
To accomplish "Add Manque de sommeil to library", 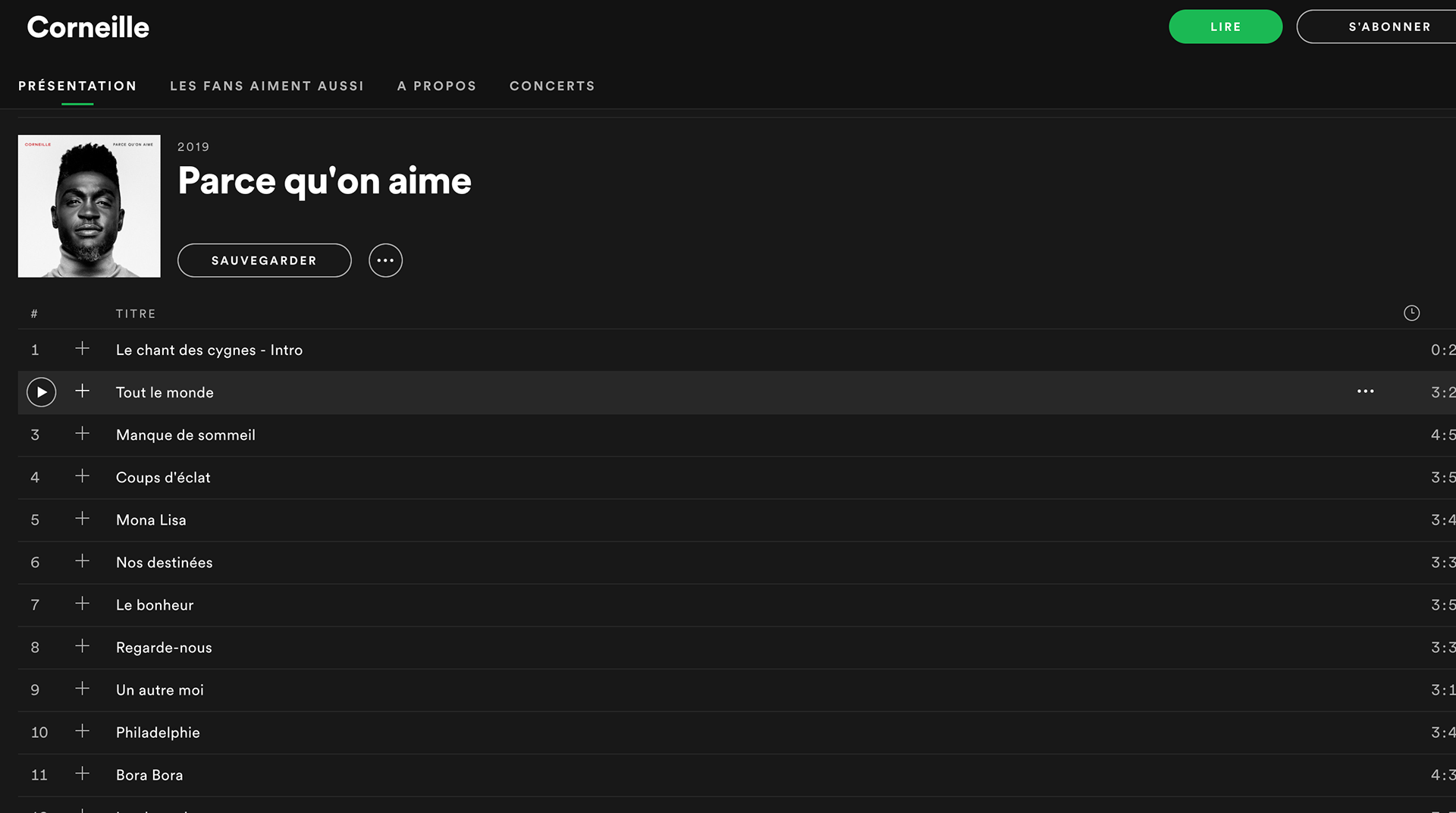I will click(x=83, y=434).
